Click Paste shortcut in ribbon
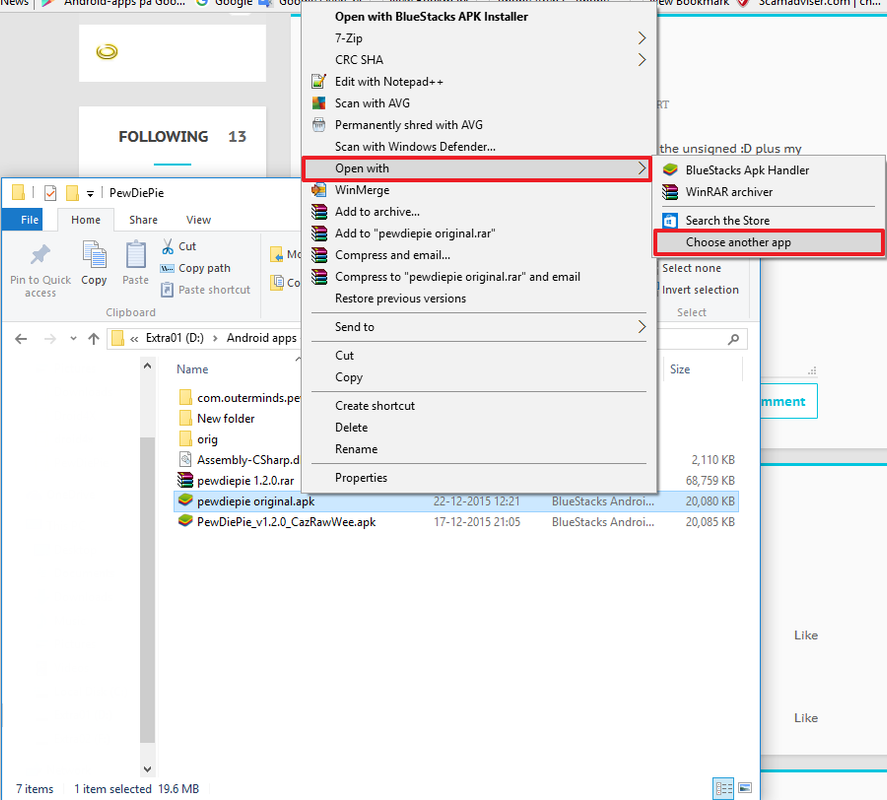The image size is (887, 800). (205, 290)
